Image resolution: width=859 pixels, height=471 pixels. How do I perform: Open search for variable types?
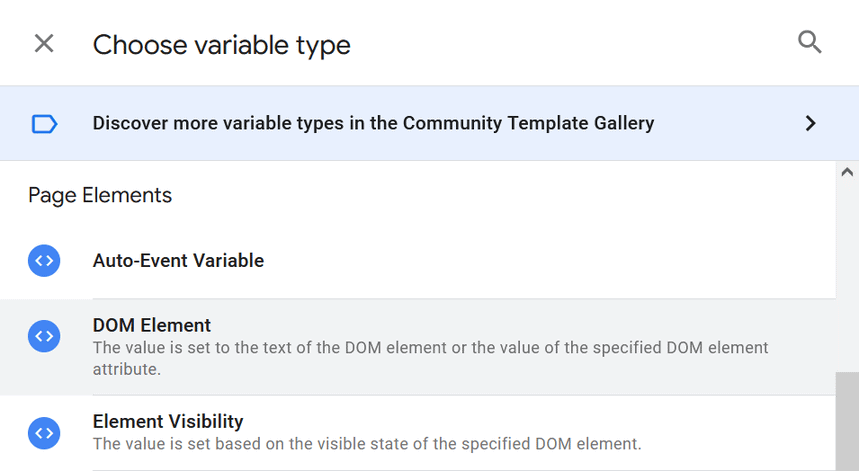(x=809, y=42)
